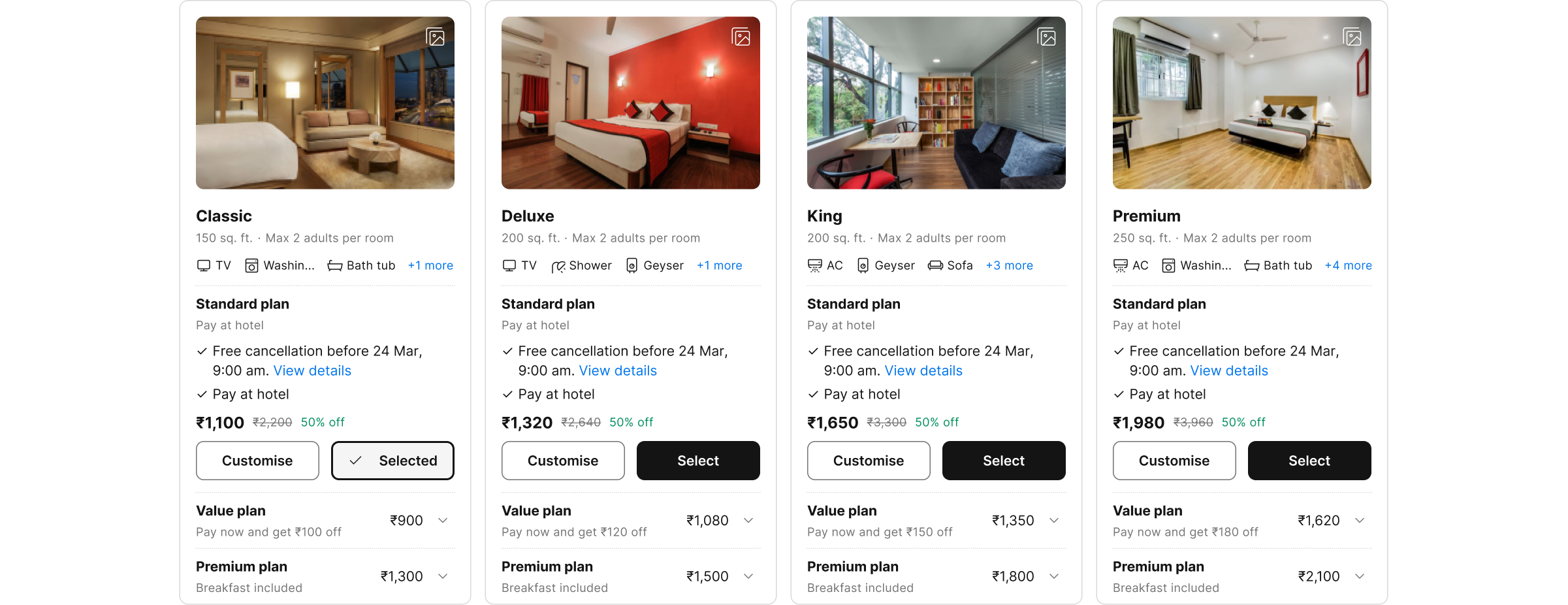Screen dimensions: 1568x605
Task: Expand the Deluxe Premium plan details
Action: [748, 576]
